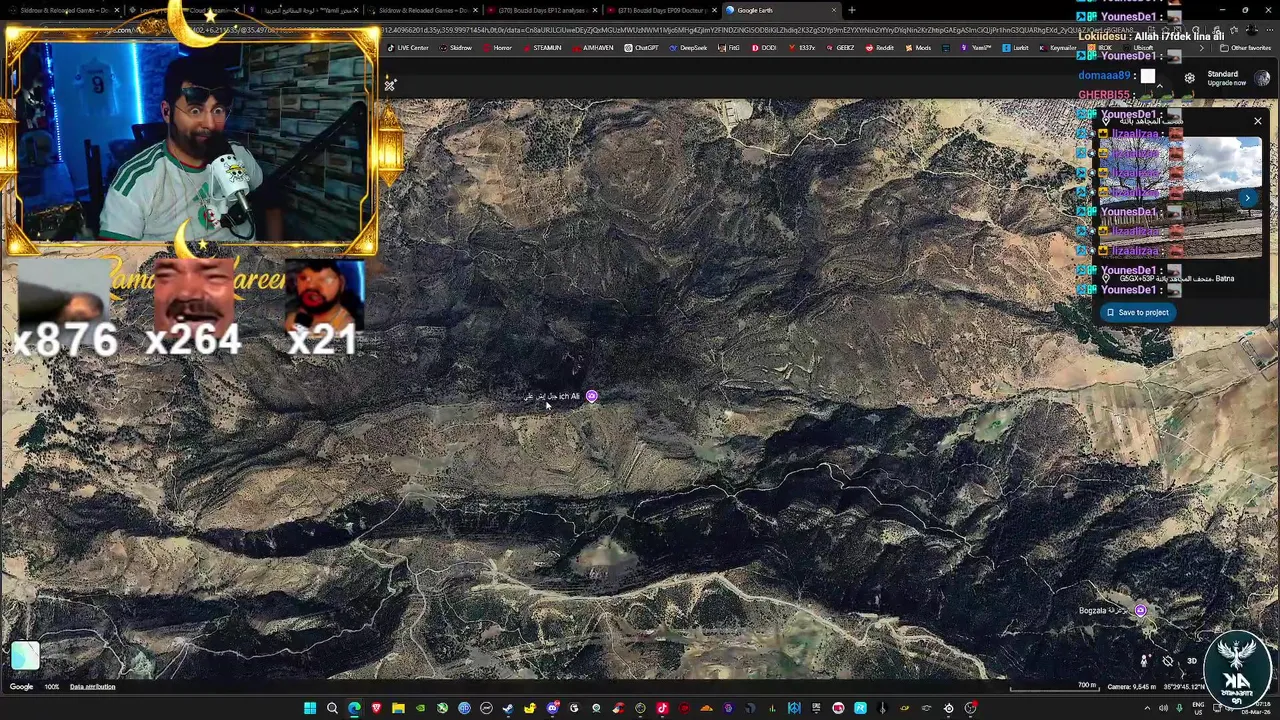Select the tool icon at top-left of map
The image size is (1280, 720).
point(390,85)
